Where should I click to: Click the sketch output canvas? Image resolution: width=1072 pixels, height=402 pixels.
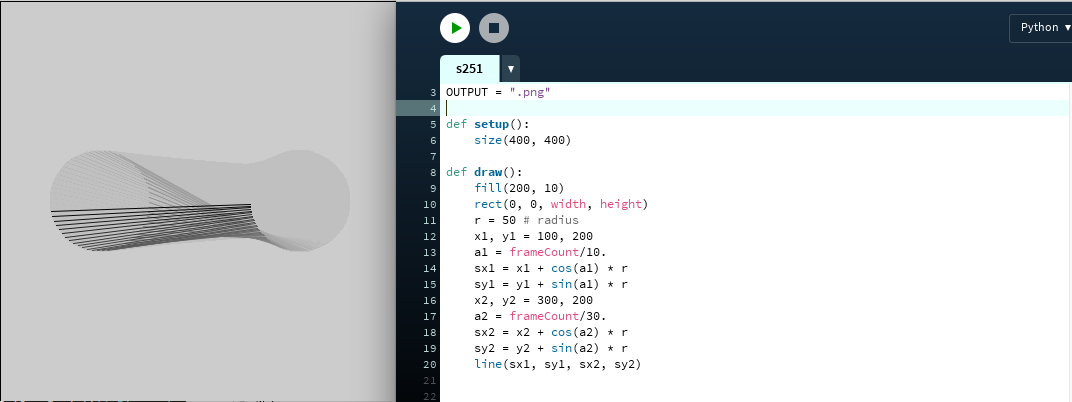200,200
